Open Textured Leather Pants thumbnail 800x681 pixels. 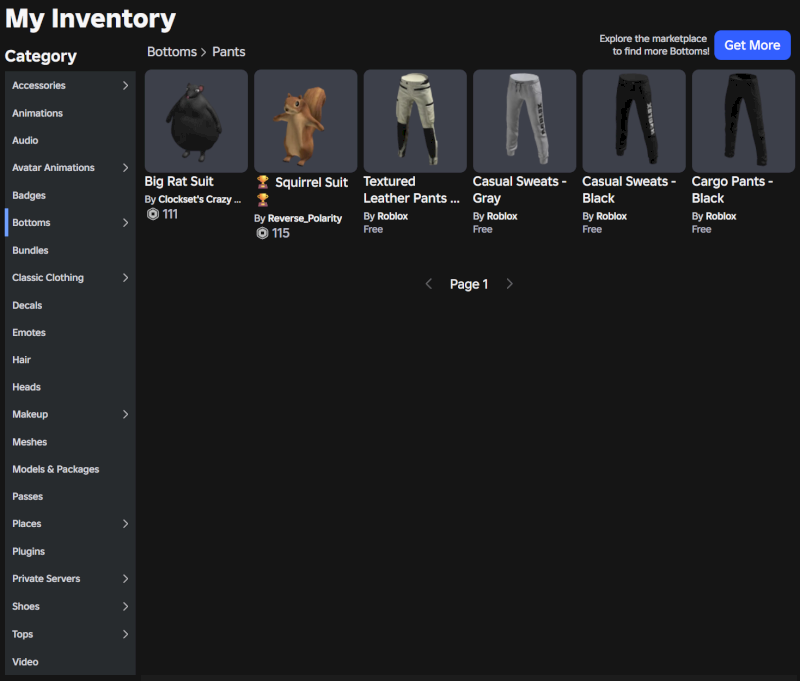coord(415,121)
